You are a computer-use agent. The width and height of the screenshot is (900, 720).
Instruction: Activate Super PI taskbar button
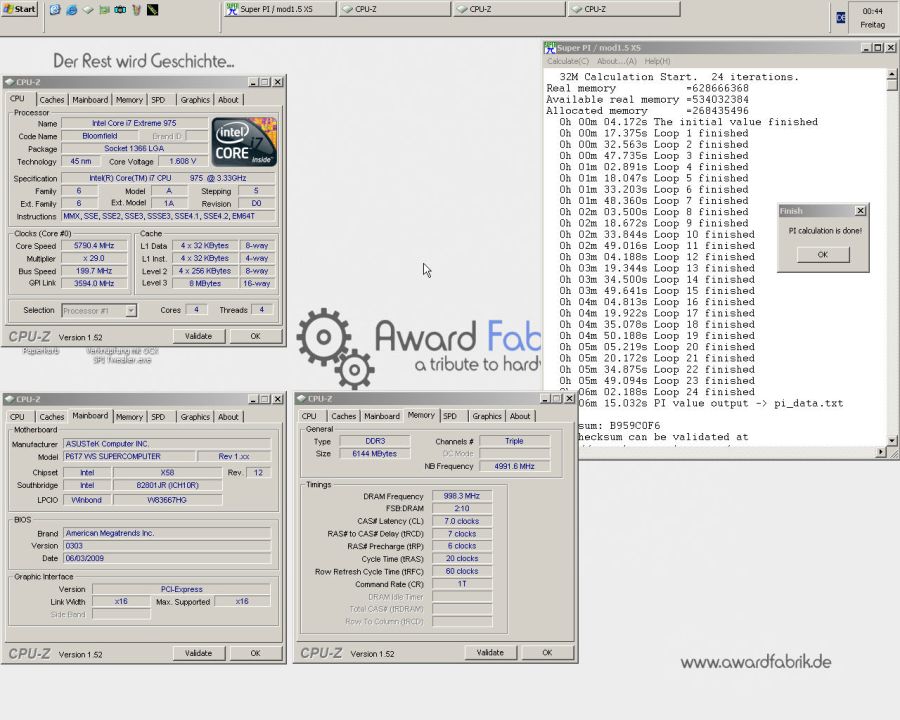coord(280,9)
